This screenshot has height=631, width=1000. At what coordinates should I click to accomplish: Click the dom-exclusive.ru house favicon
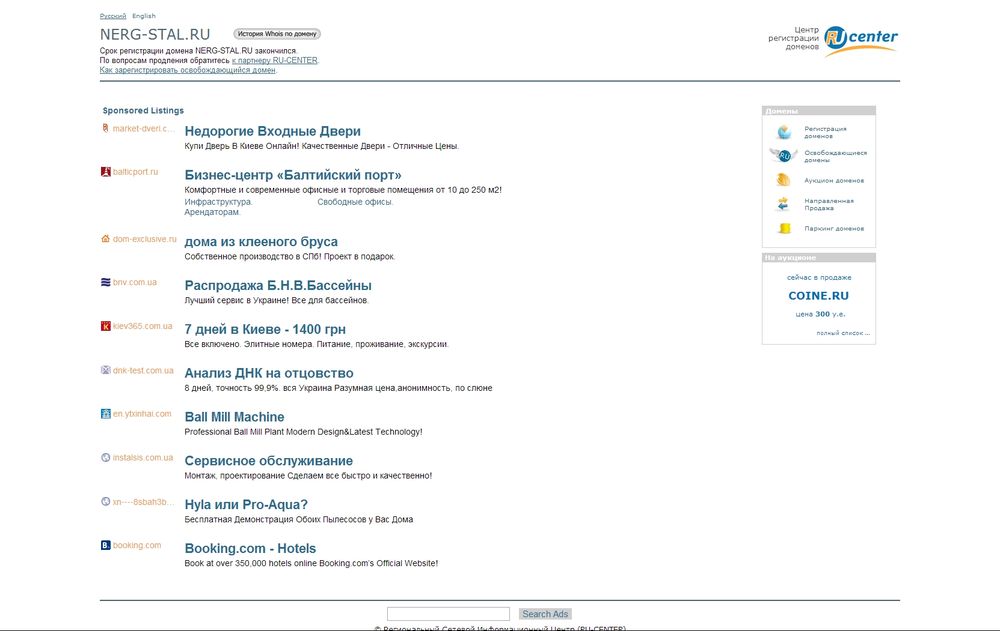click(x=106, y=239)
